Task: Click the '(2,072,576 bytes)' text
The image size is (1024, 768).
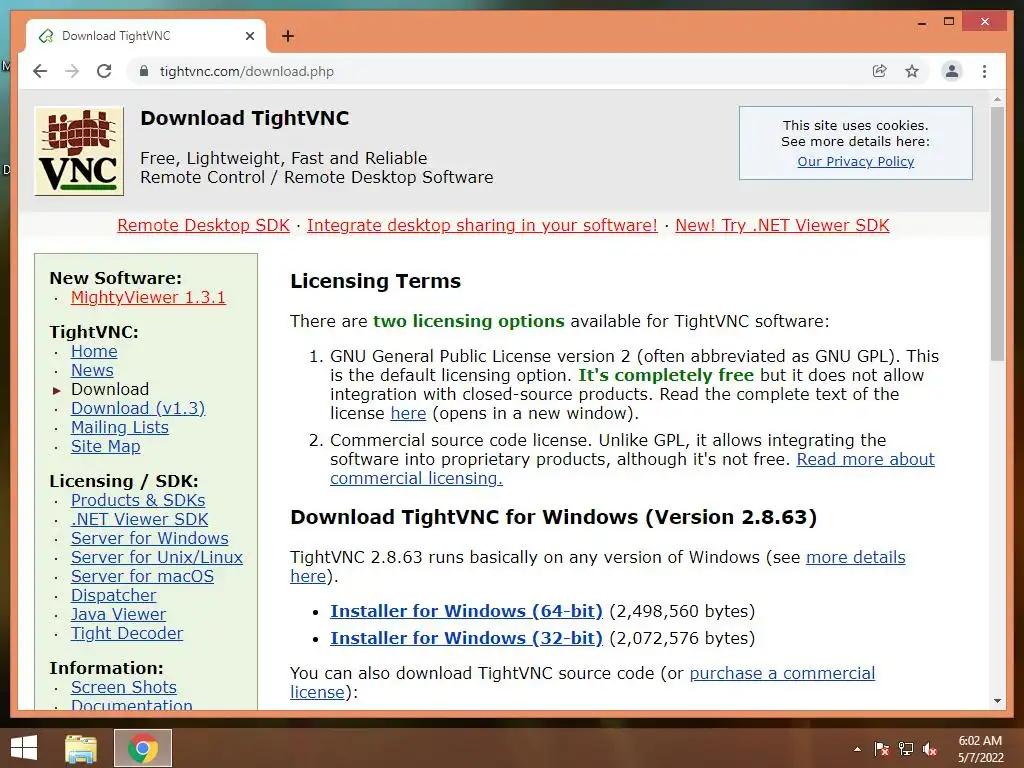Action: (682, 638)
